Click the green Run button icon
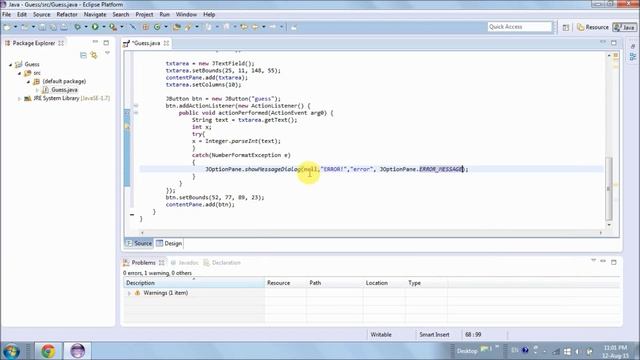The width and height of the screenshot is (640, 360). tap(95, 27)
